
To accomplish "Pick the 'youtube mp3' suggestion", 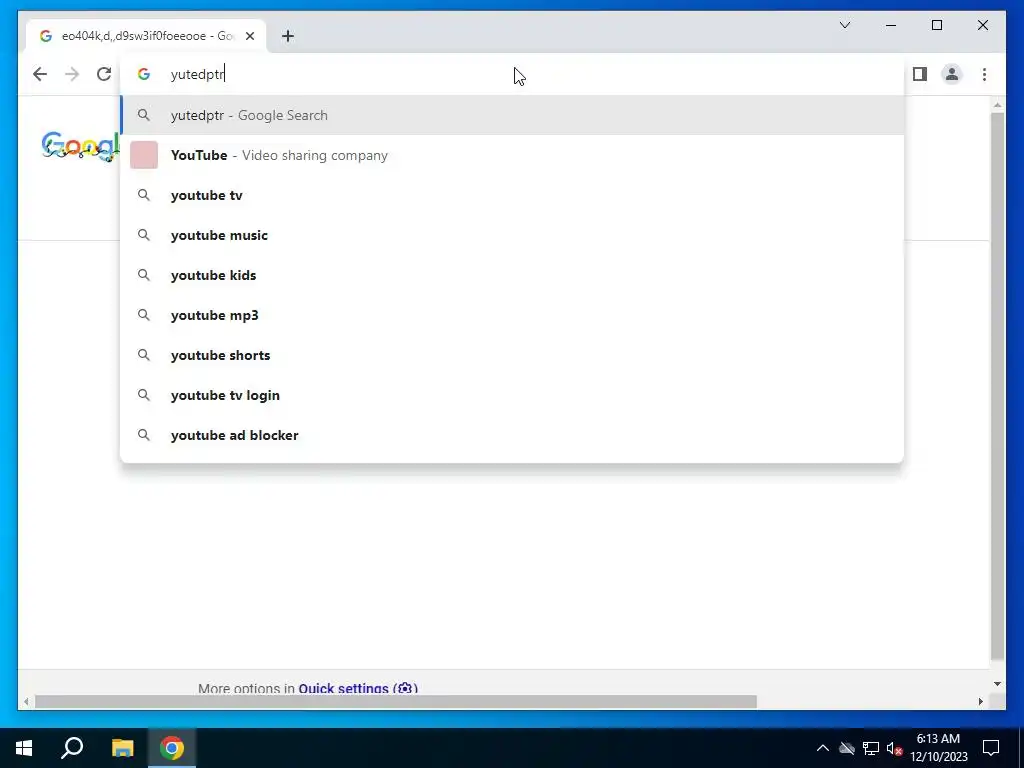I will click(x=512, y=315).
